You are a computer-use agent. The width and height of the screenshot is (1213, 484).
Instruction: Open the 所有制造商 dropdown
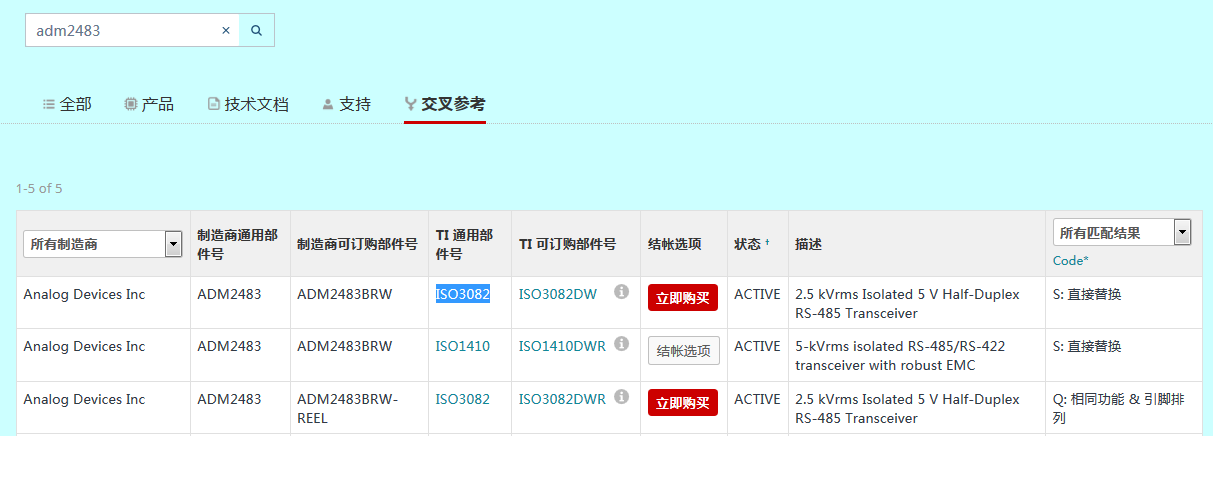tap(103, 243)
